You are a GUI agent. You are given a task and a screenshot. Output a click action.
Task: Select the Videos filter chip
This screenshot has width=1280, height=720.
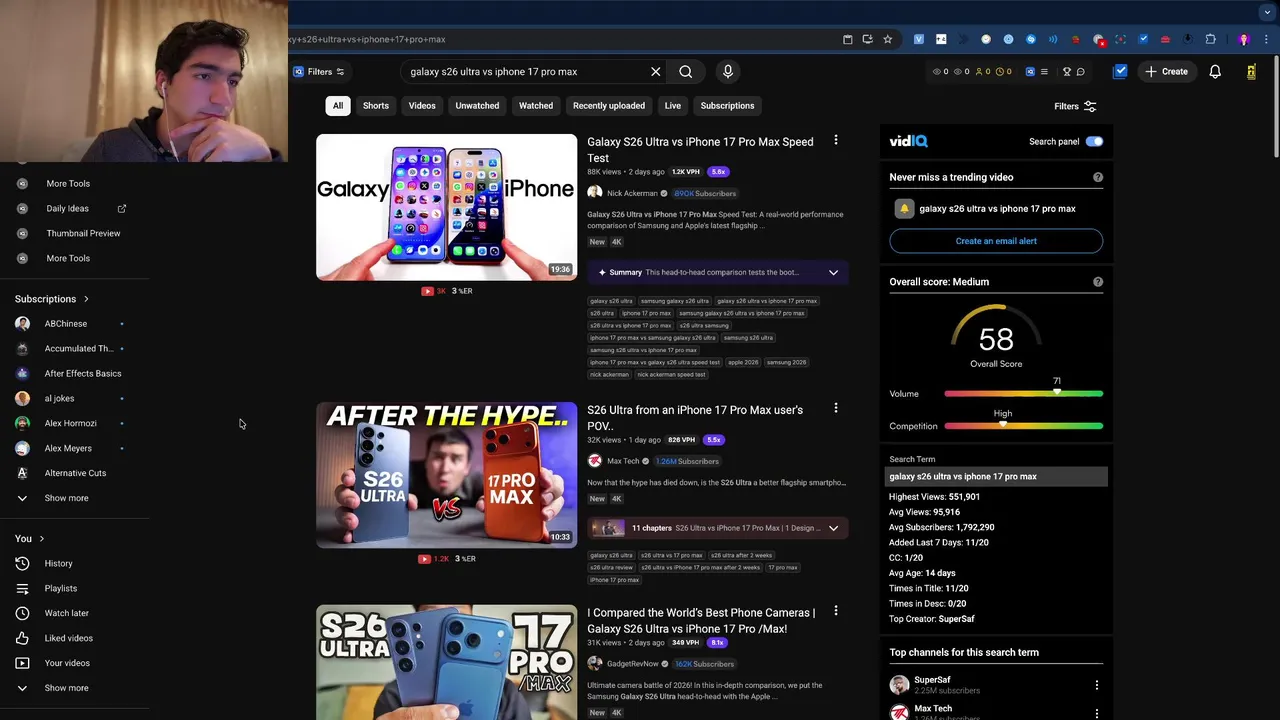pos(422,106)
